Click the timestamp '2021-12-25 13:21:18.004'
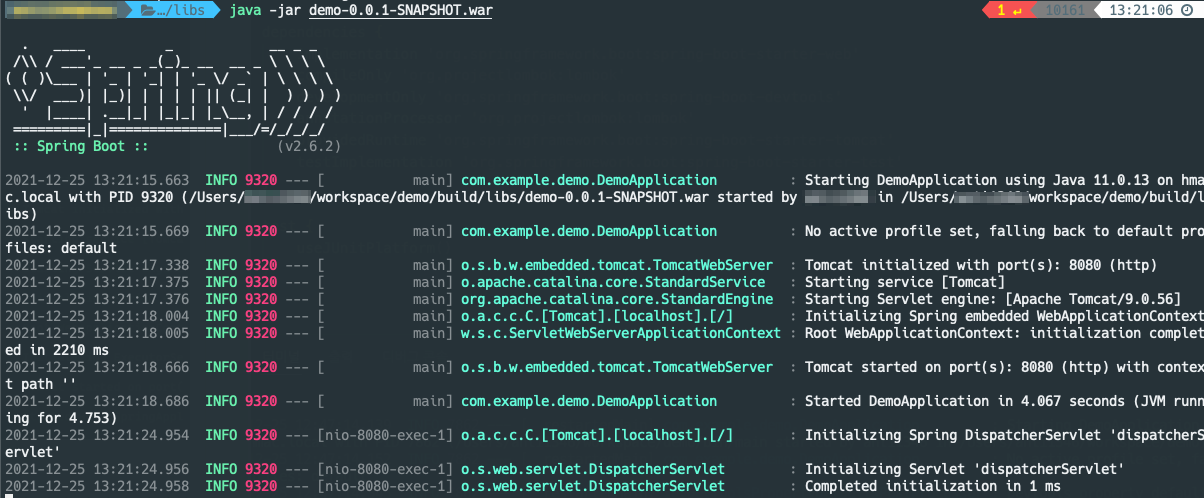Image resolution: width=1204 pixels, height=498 pixels. click(97, 316)
